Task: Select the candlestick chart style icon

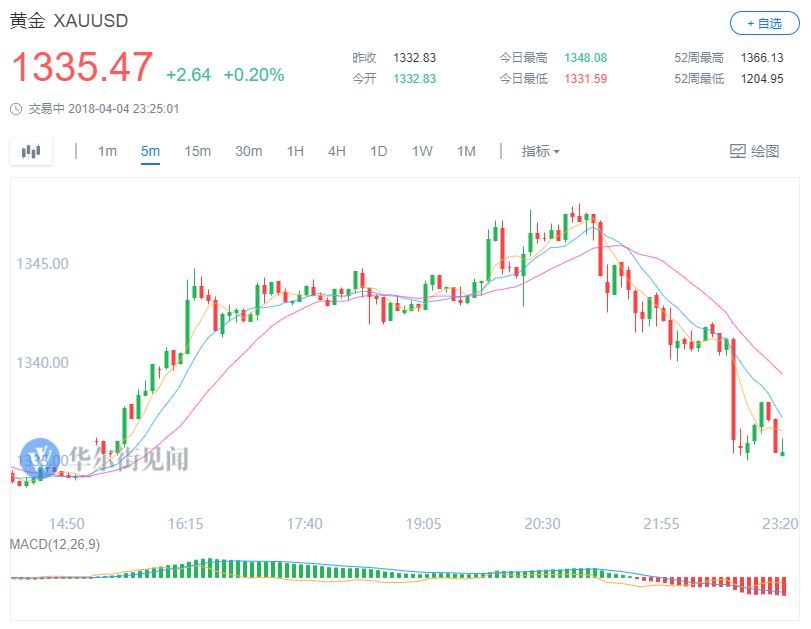Action: click(x=32, y=150)
